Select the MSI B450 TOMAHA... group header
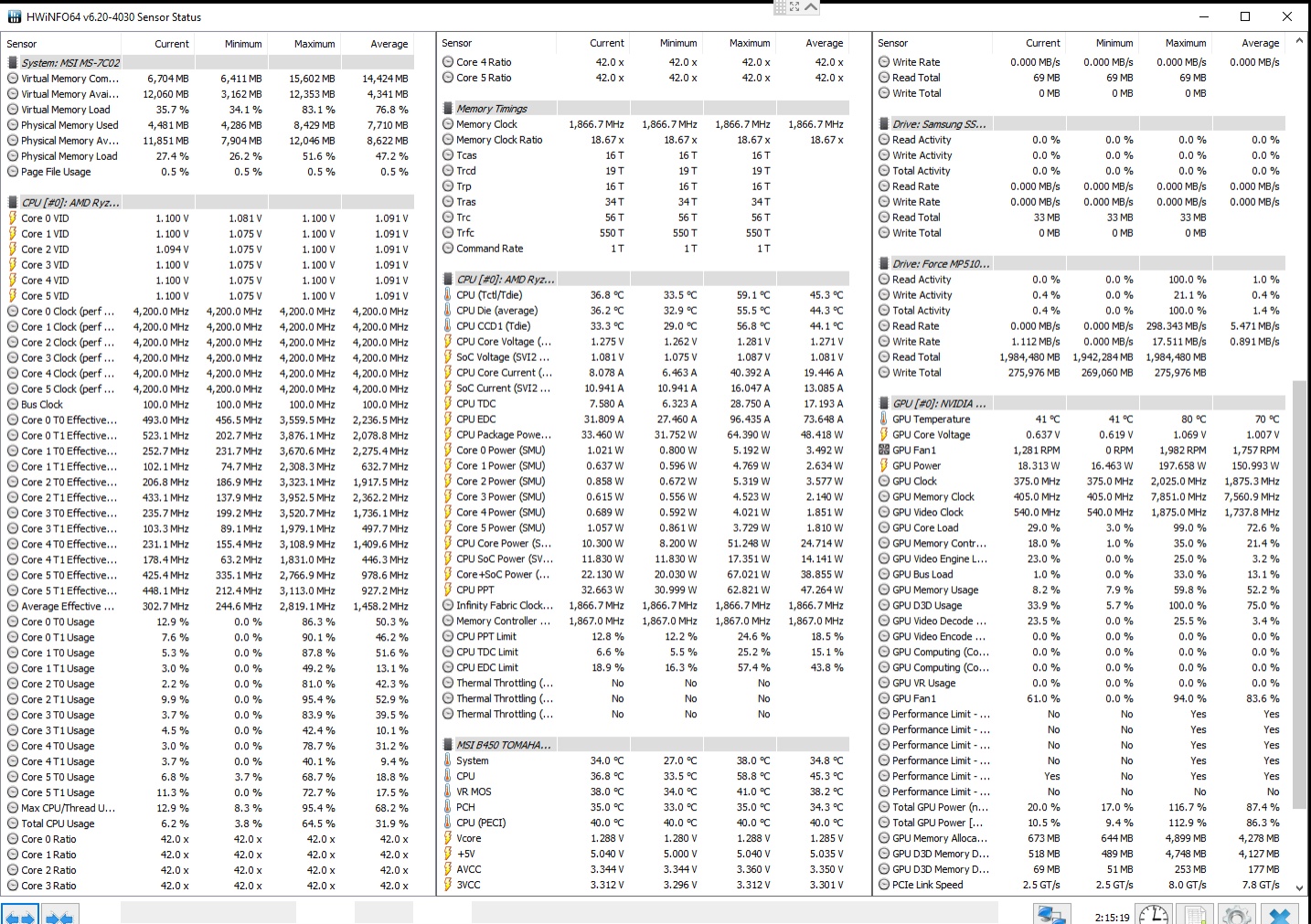Image resolution: width=1311 pixels, height=924 pixels. (644, 745)
